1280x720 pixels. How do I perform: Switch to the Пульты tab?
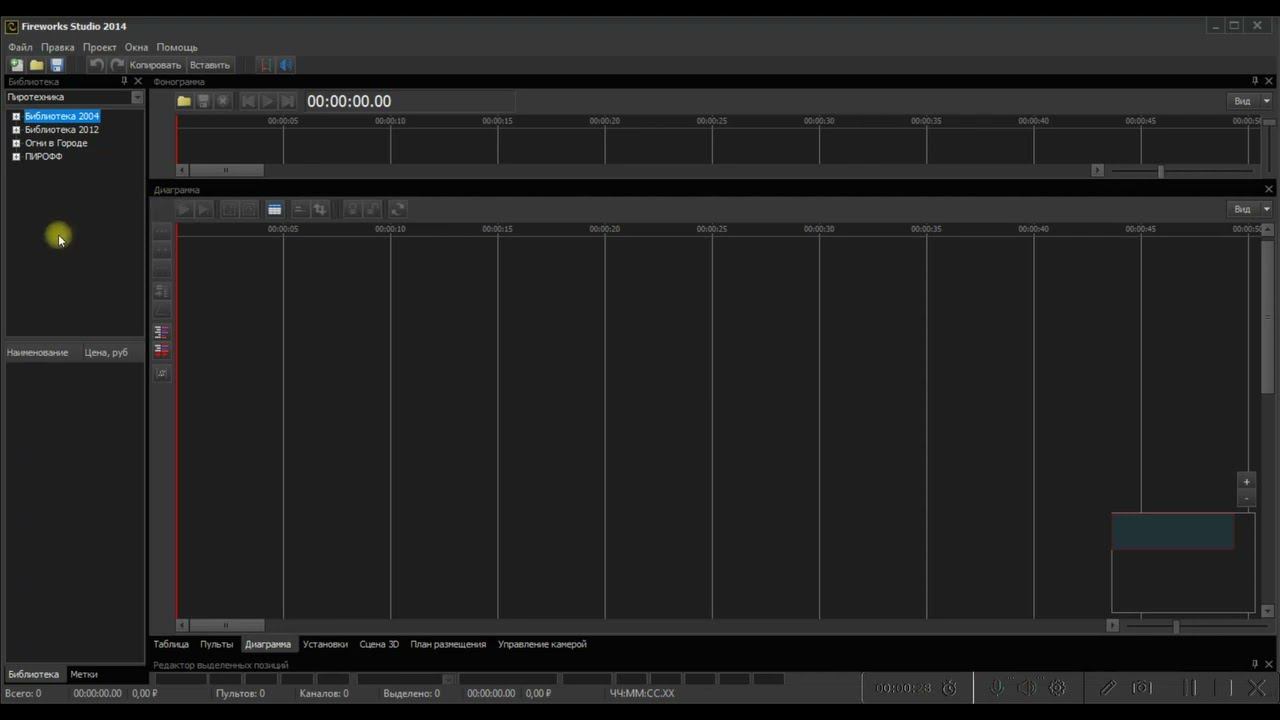click(216, 644)
